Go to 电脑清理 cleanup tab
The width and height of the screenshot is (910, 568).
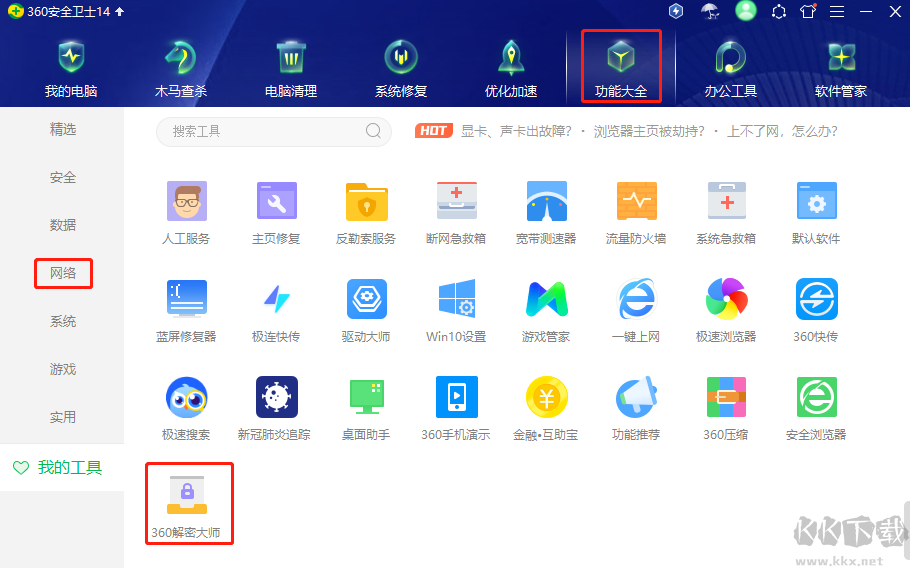click(291, 70)
